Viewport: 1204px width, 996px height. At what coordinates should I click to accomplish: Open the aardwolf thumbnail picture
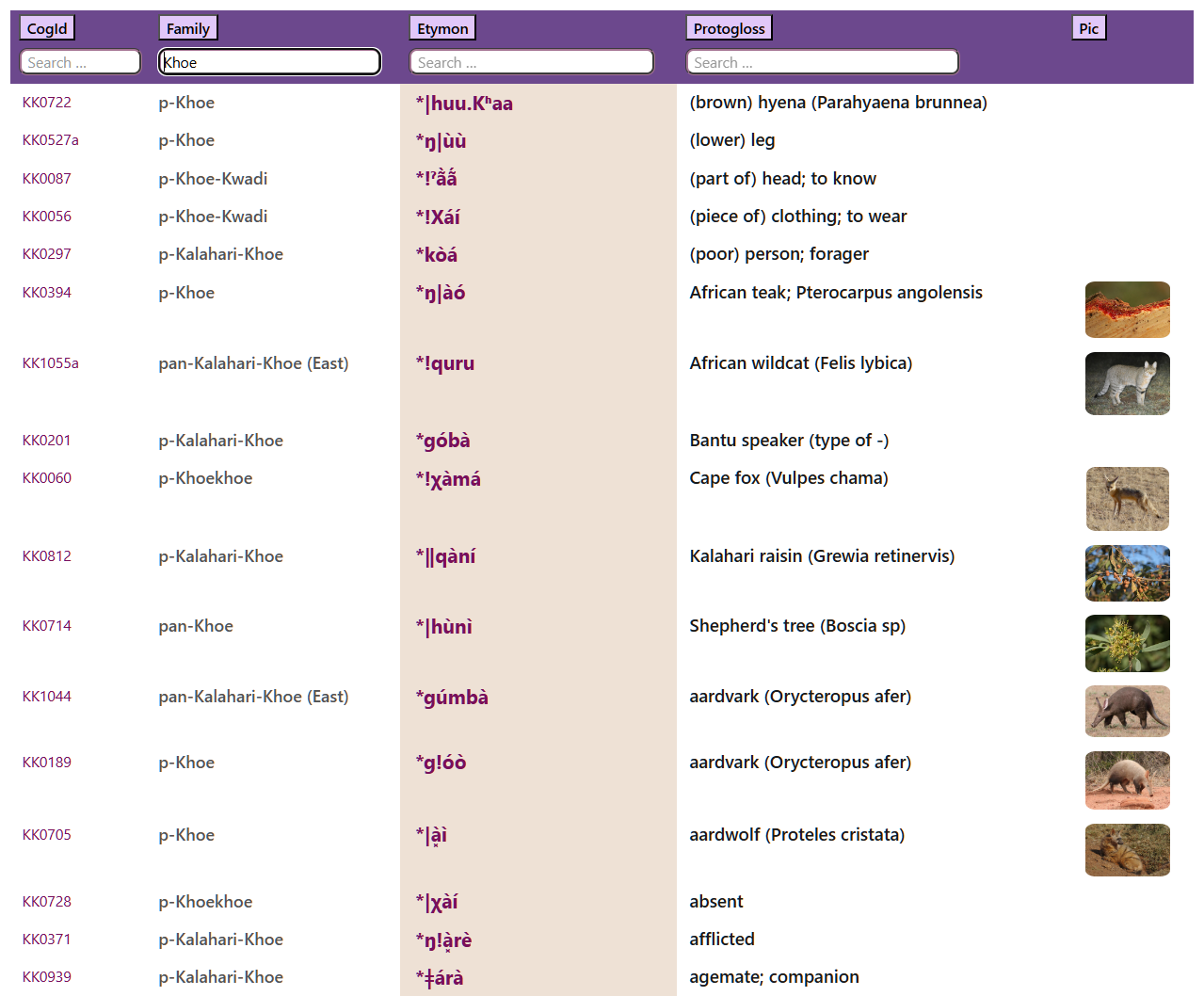pyautogui.click(x=1127, y=850)
